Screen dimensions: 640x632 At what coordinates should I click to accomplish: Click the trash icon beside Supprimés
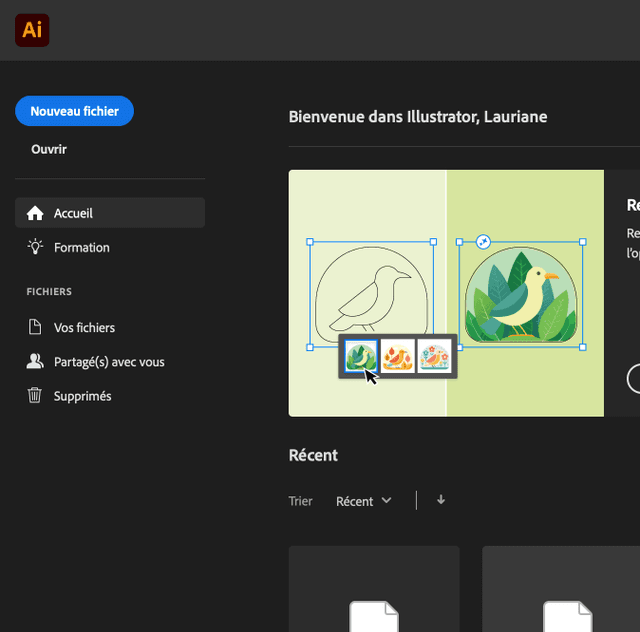point(35,396)
